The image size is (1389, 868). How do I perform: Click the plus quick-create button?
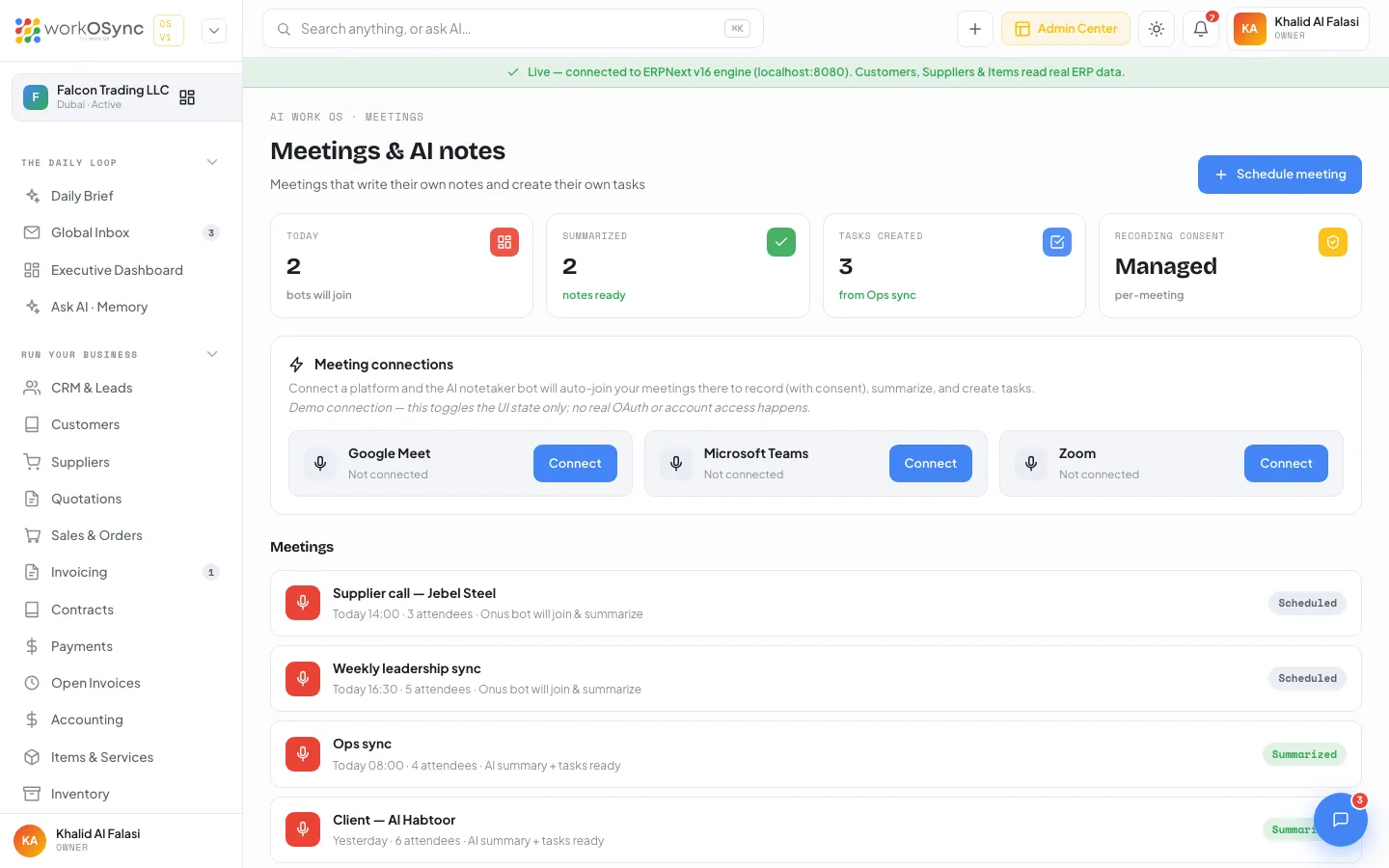point(975,29)
